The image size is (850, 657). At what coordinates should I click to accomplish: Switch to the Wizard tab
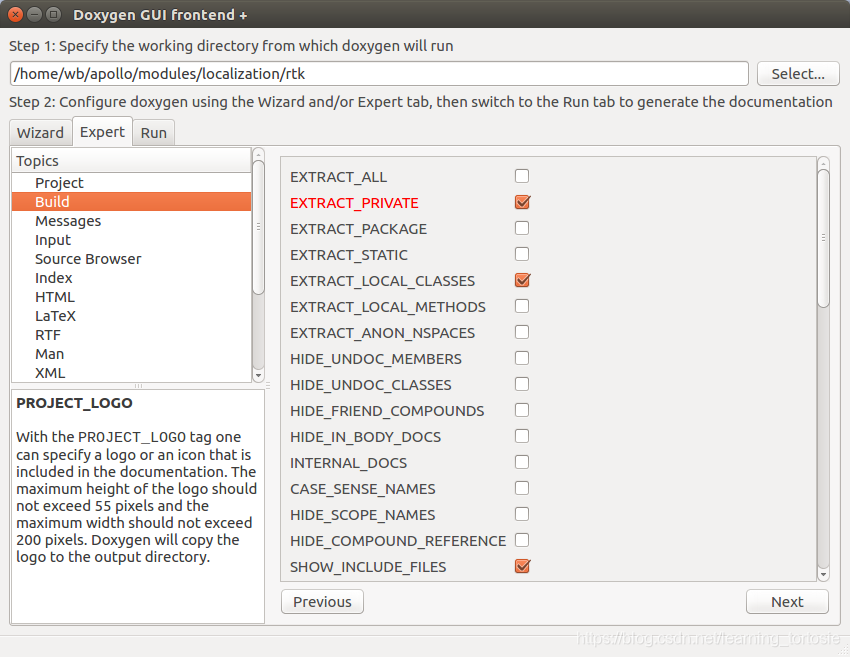tap(40, 133)
